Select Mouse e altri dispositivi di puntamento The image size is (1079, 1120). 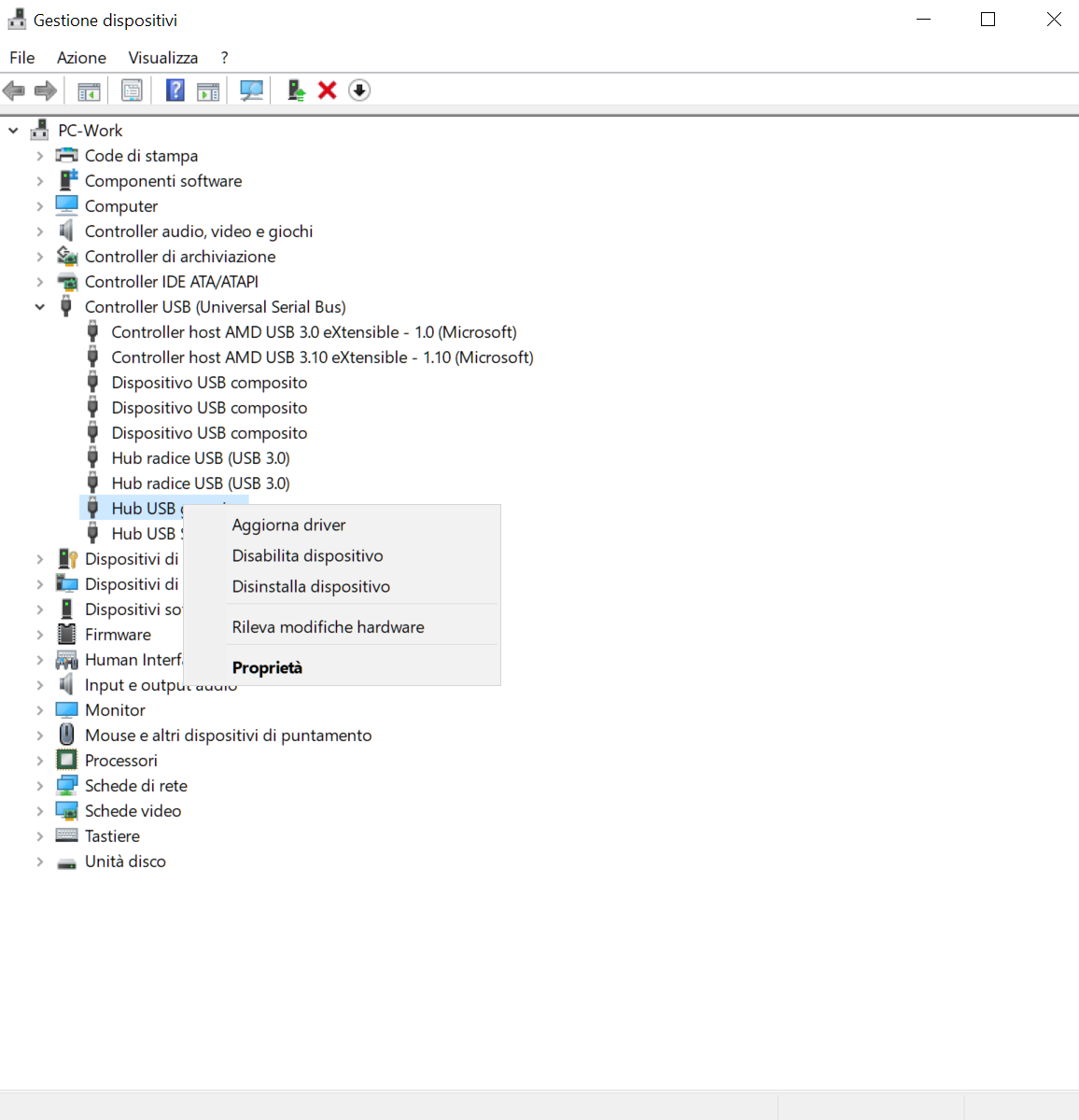pos(228,735)
